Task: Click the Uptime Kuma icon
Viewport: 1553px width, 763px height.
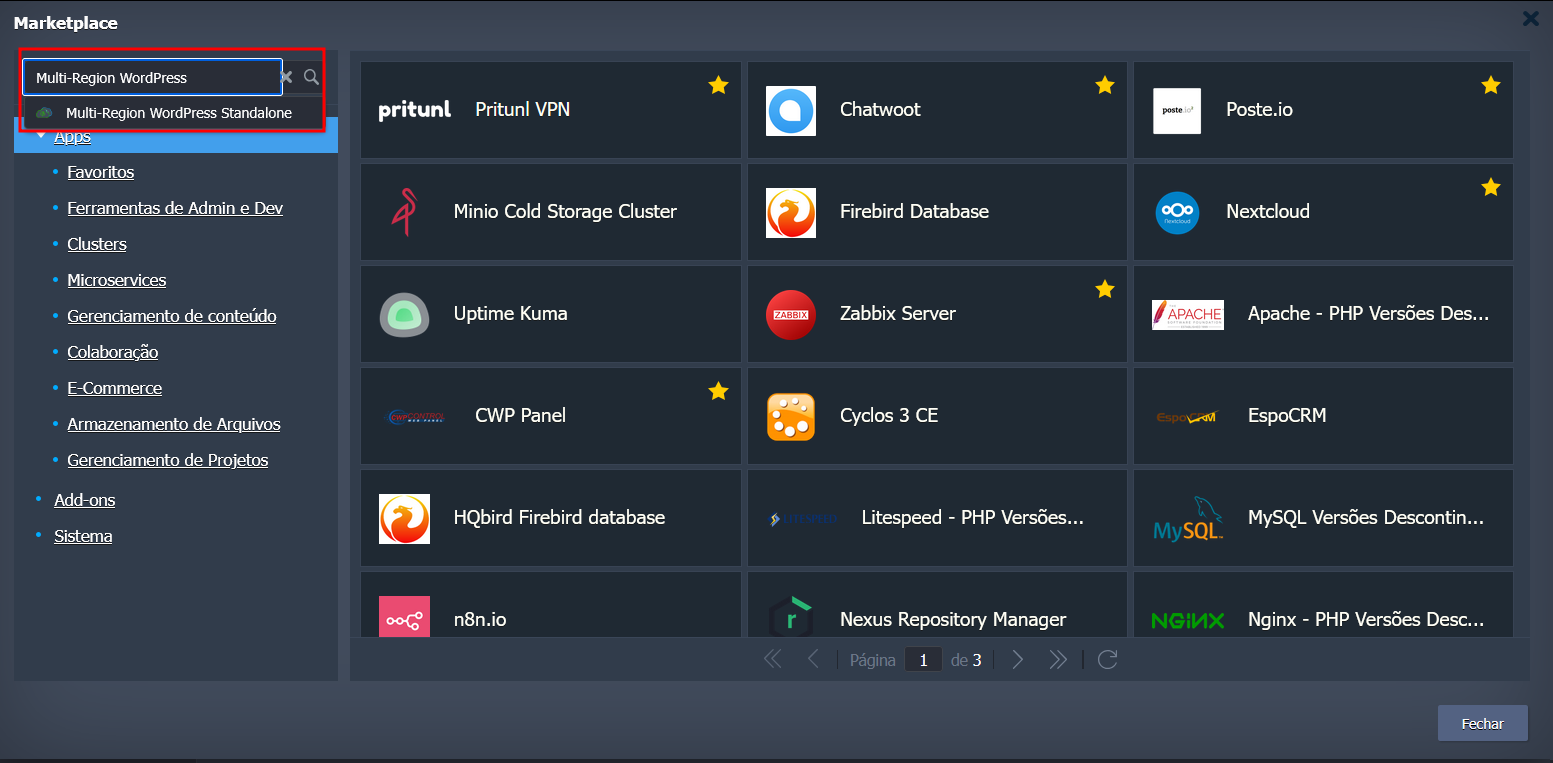Action: tap(404, 314)
